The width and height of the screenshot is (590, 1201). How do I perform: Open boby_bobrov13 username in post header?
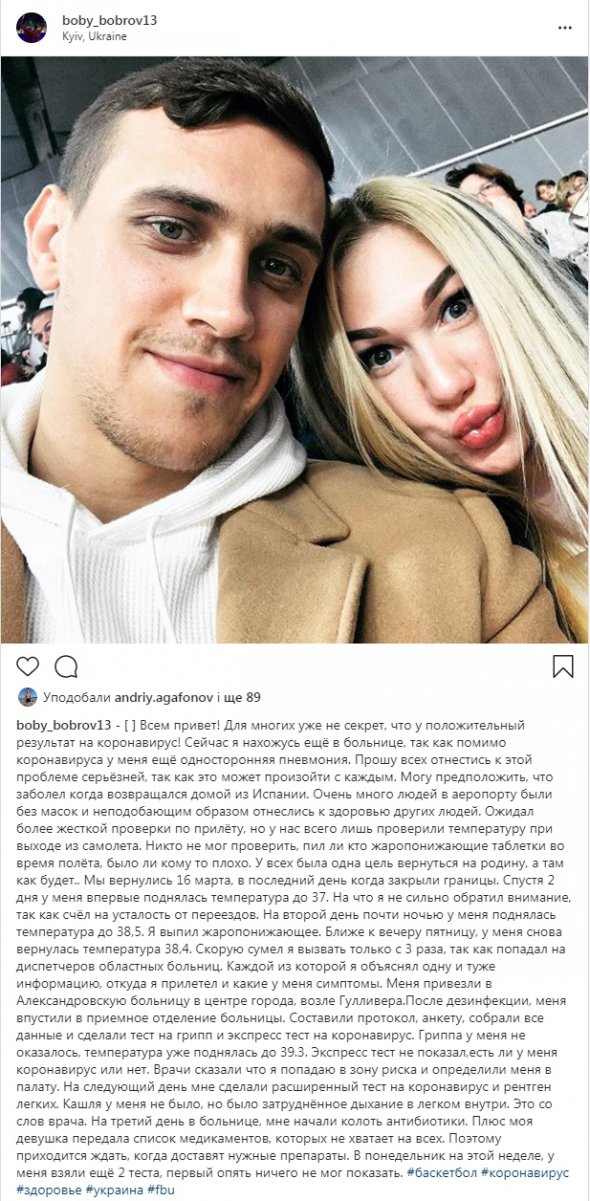pos(109,20)
